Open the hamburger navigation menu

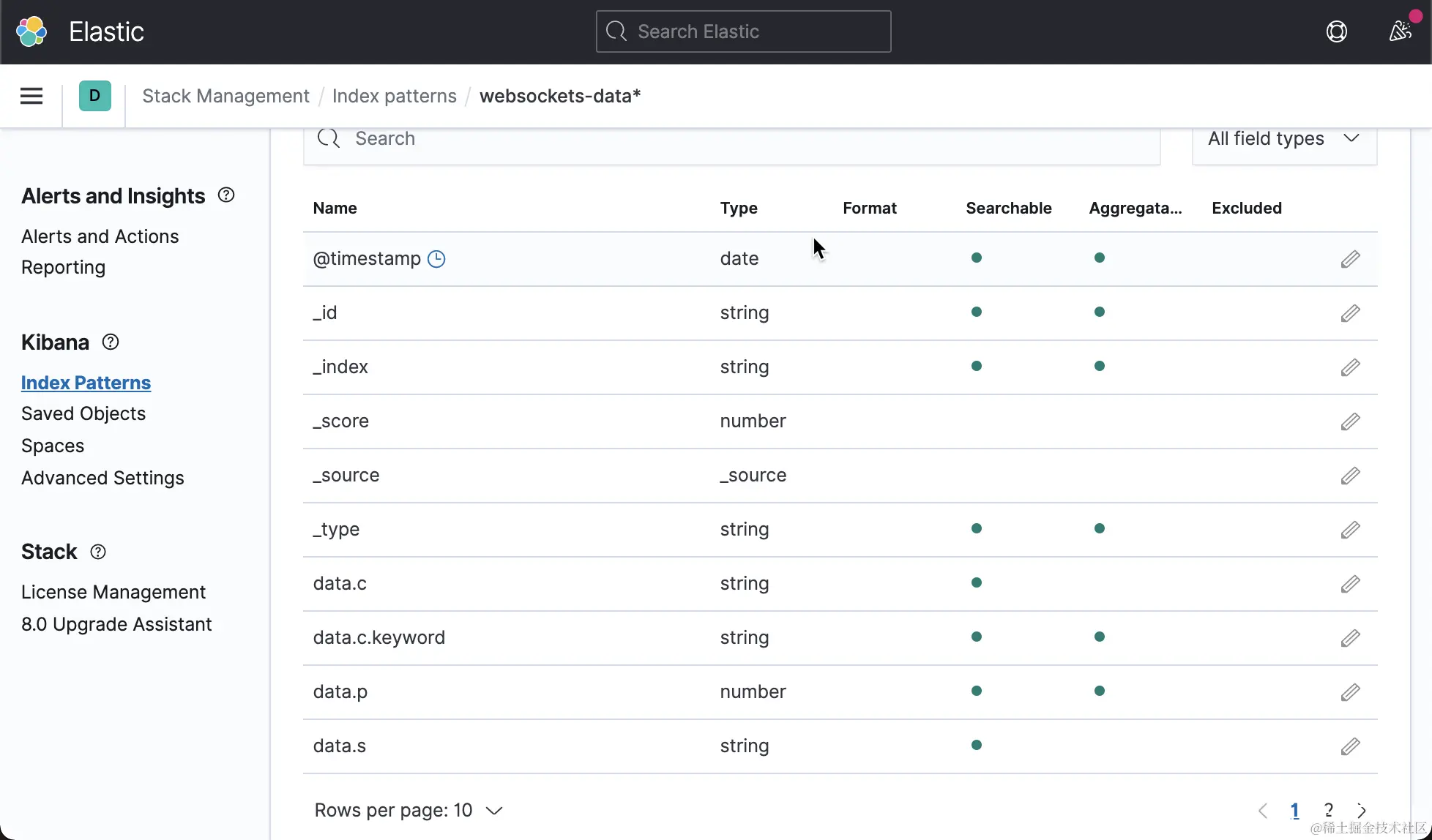click(31, 96)
